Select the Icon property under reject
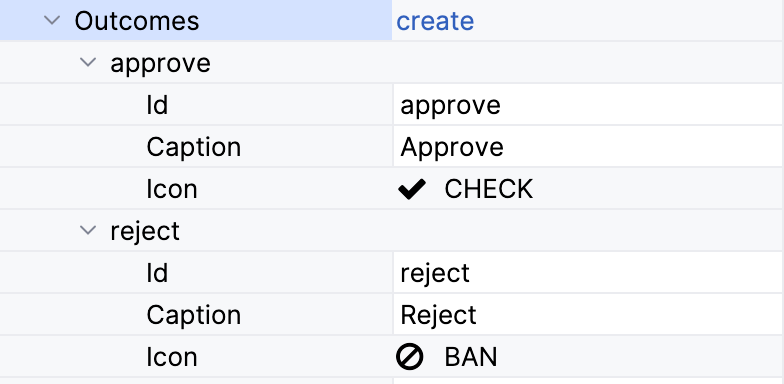Viewport: 784px width, 384px height. (172, 357)
